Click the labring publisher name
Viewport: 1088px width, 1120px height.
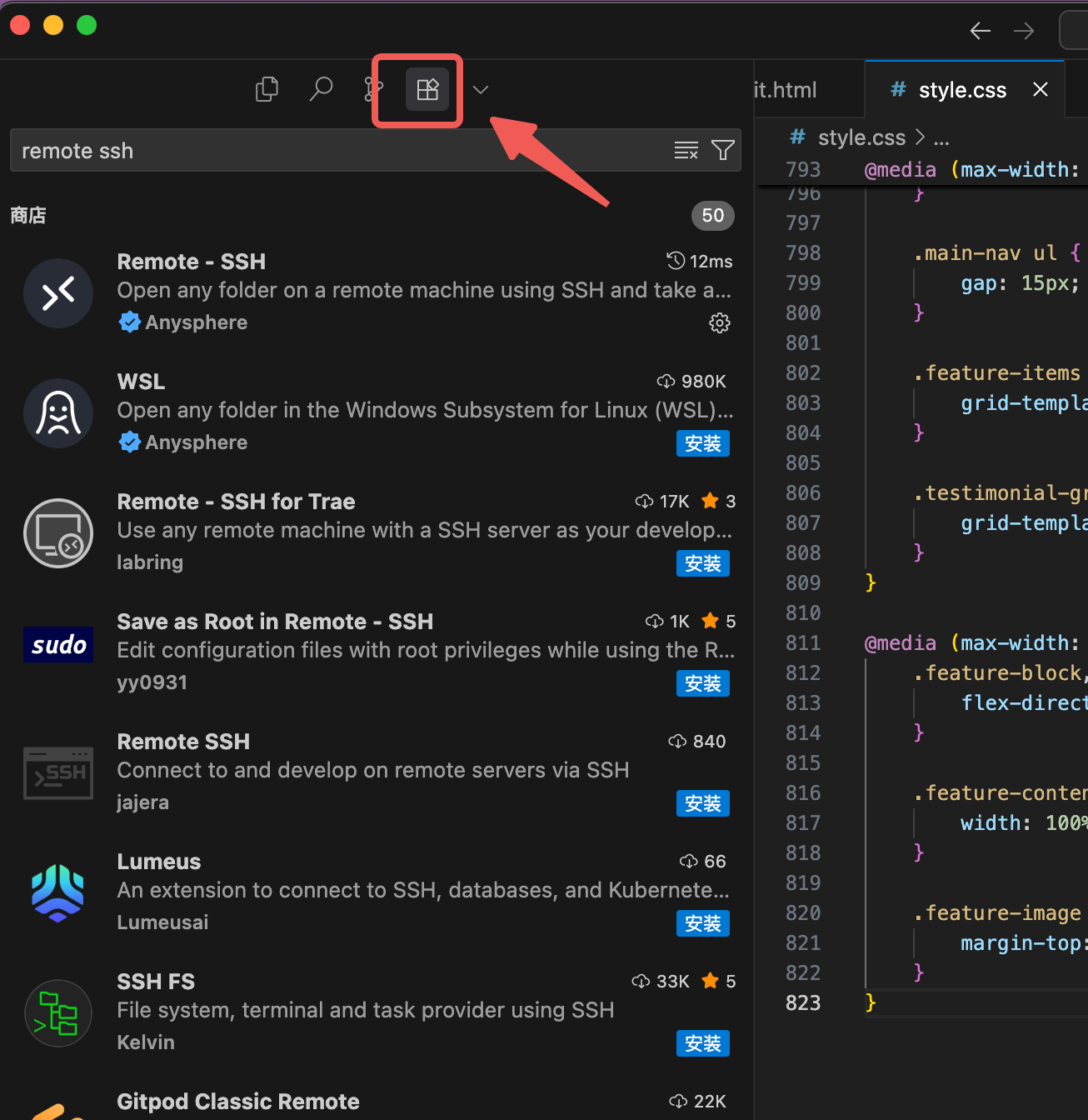[150, 562]
